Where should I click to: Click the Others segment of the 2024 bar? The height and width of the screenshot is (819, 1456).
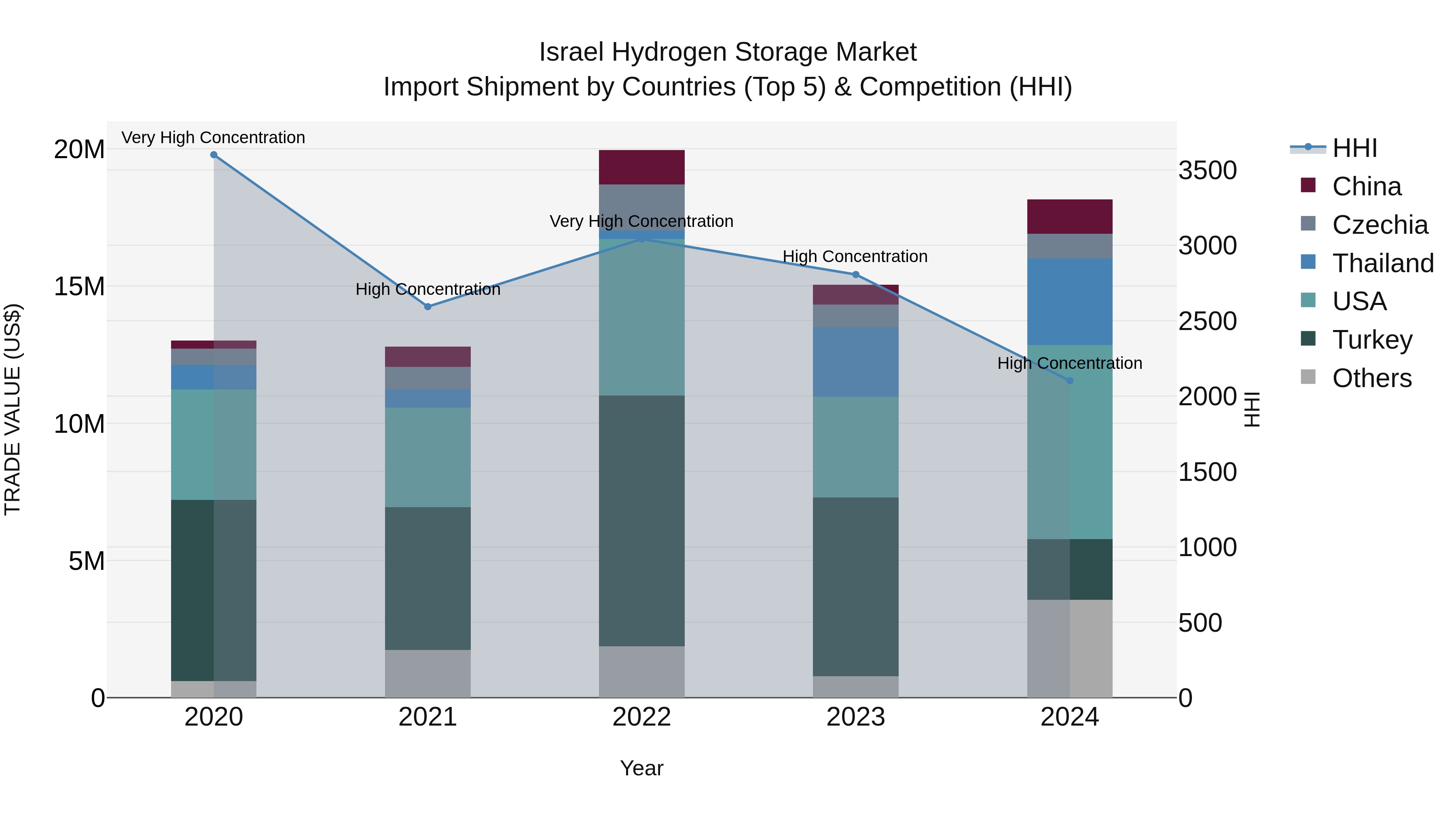click(1069, 648)
